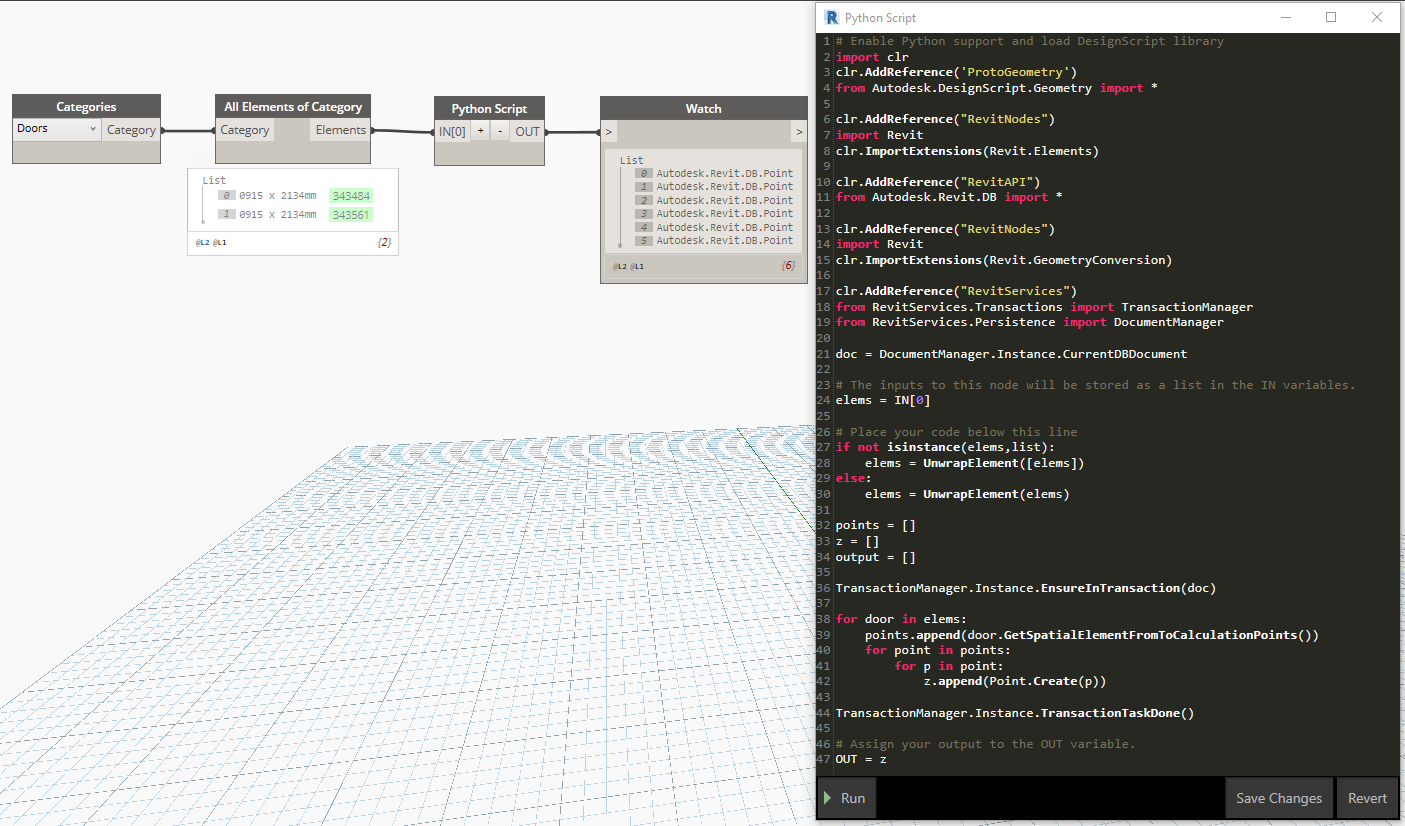Click the green element ID 343484
This screenshot has height=826, width=1405.
pos(350,196)
